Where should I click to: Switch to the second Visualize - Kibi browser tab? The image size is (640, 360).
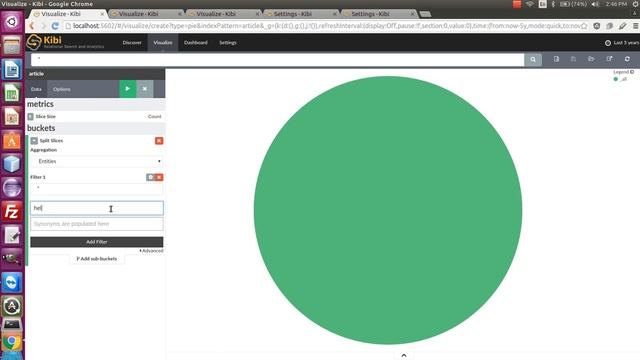[x=146, y=14]
